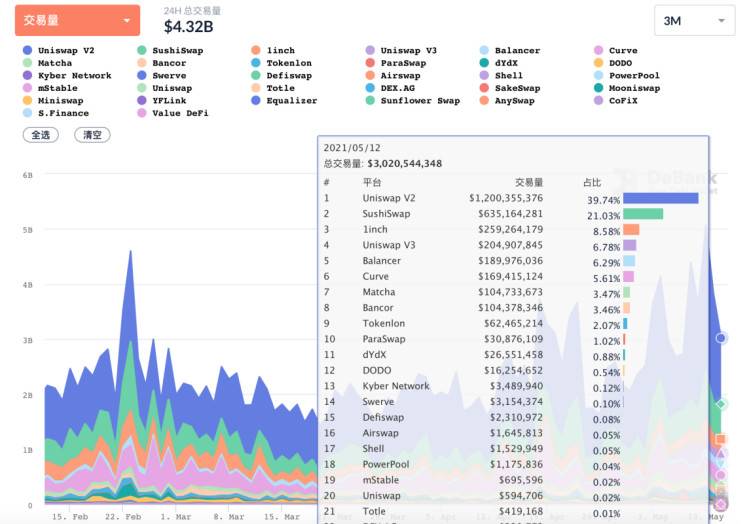Image resolution: width=749 pixels, height=524 pixels.
Task: Click the 清空 clear-all button
Action: [92, 135]
